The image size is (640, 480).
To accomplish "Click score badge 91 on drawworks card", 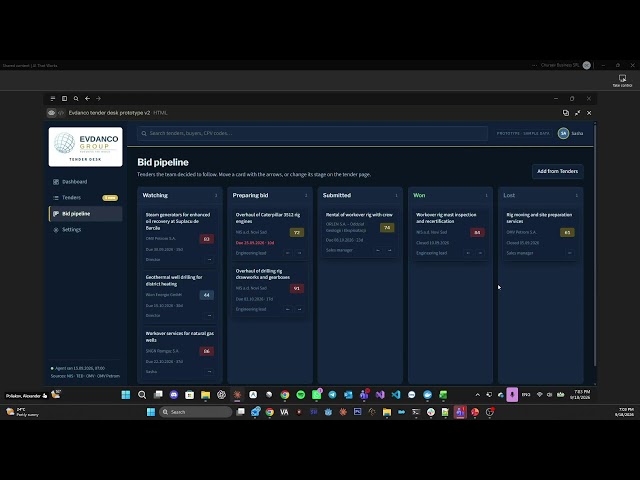I will 297,288.
